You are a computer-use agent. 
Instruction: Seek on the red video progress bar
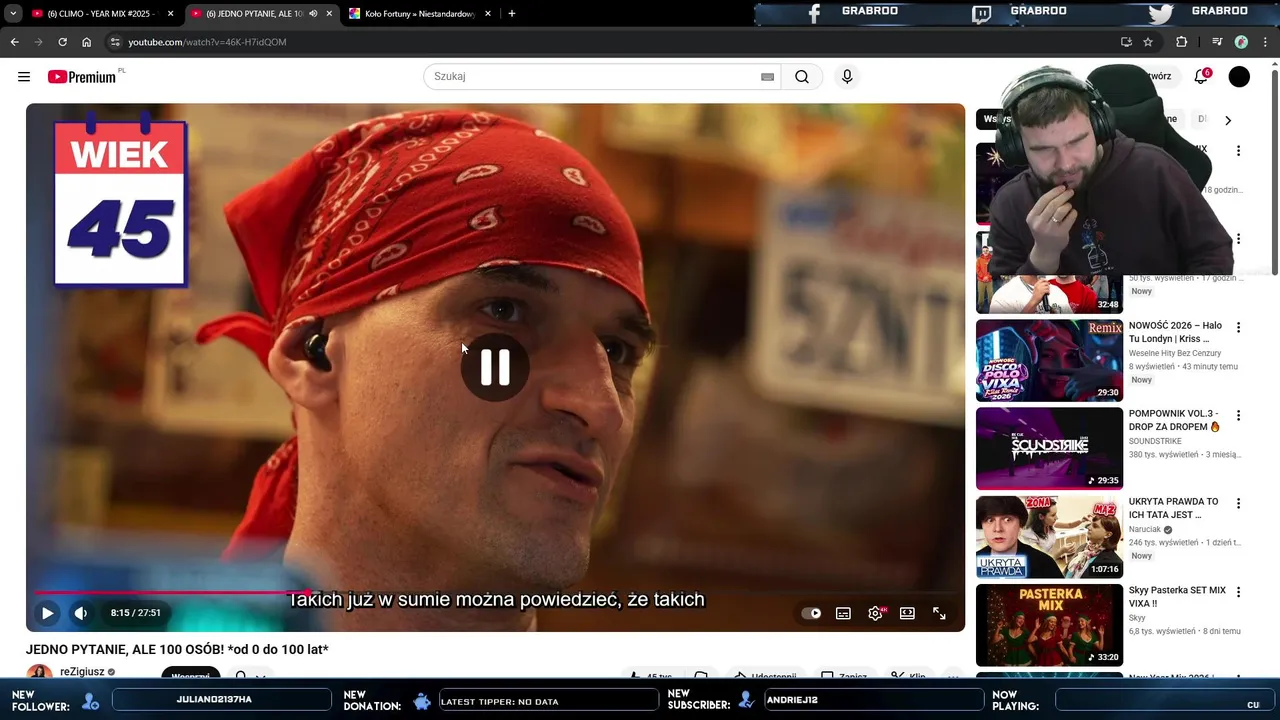pyautogui.click(x=495, y=592)
